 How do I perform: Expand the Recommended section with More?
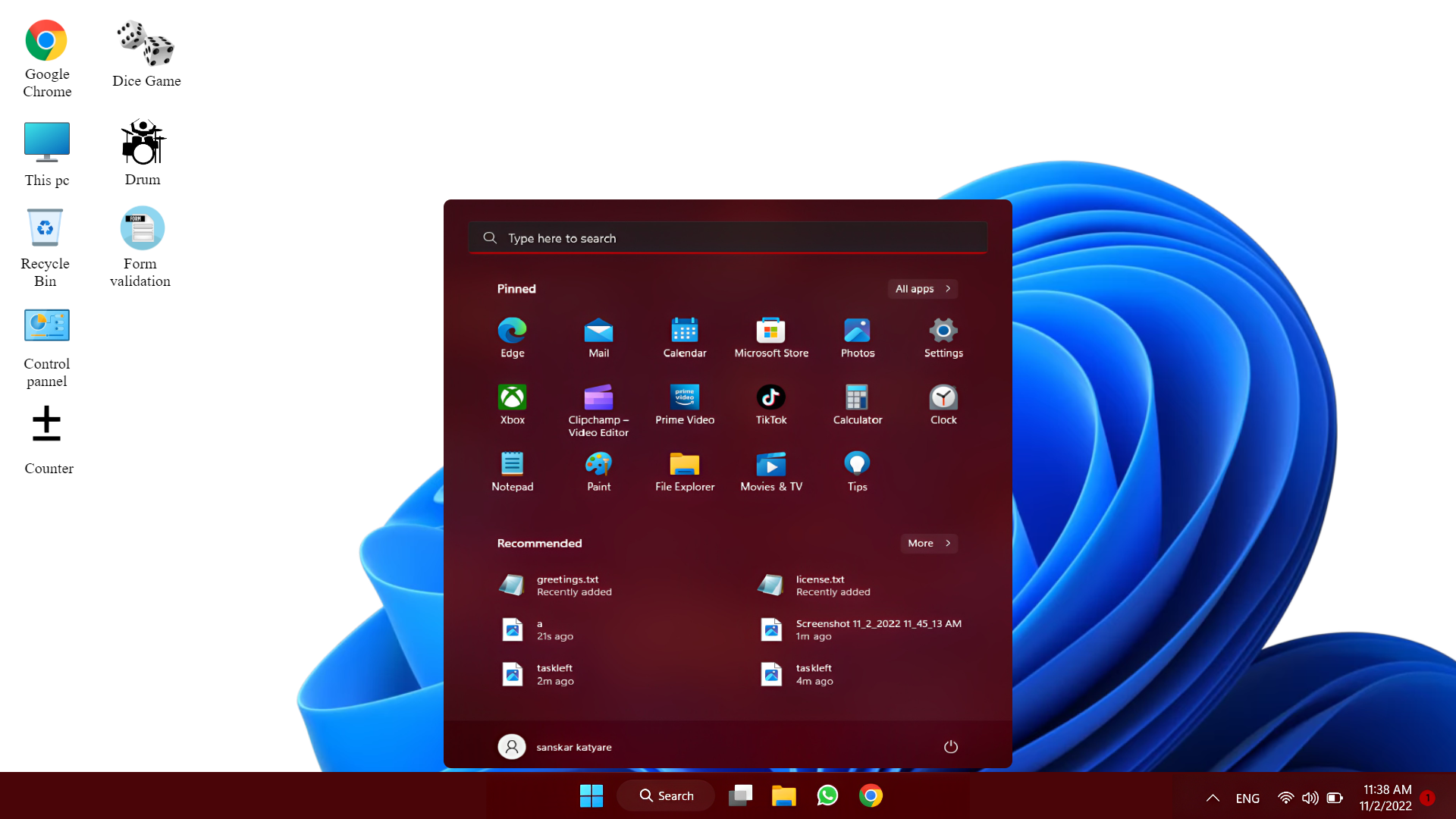point(928,543)
